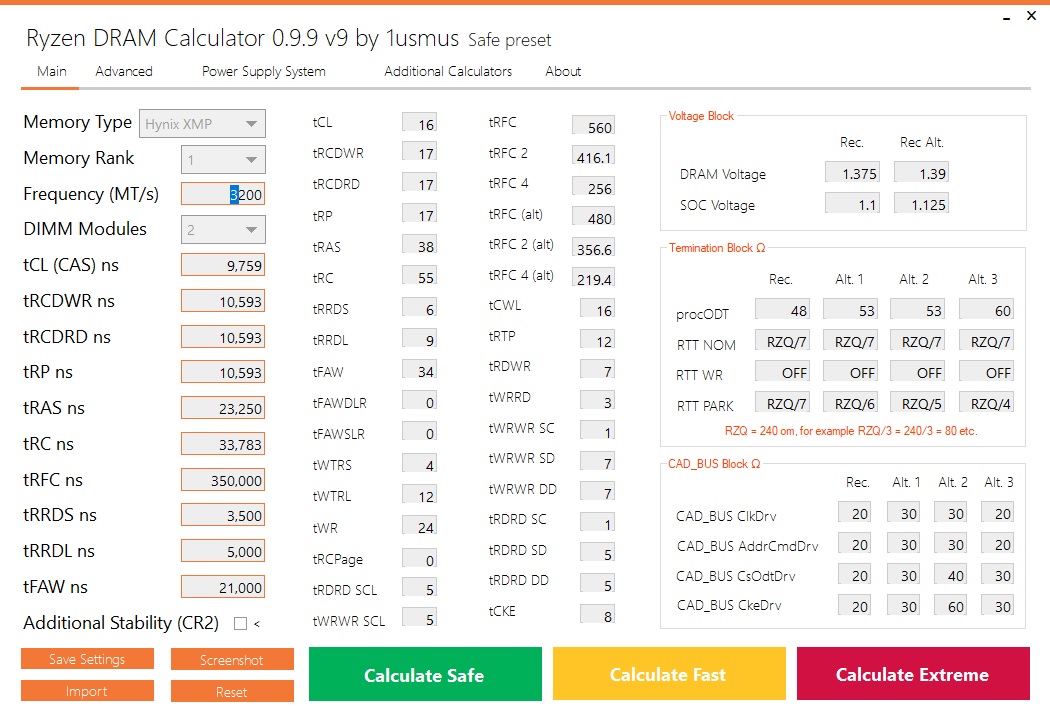Click RTT NOM Rec. value RZQ/7
The height and width of the screenshot is (726, 1050).
coord(782,341)
